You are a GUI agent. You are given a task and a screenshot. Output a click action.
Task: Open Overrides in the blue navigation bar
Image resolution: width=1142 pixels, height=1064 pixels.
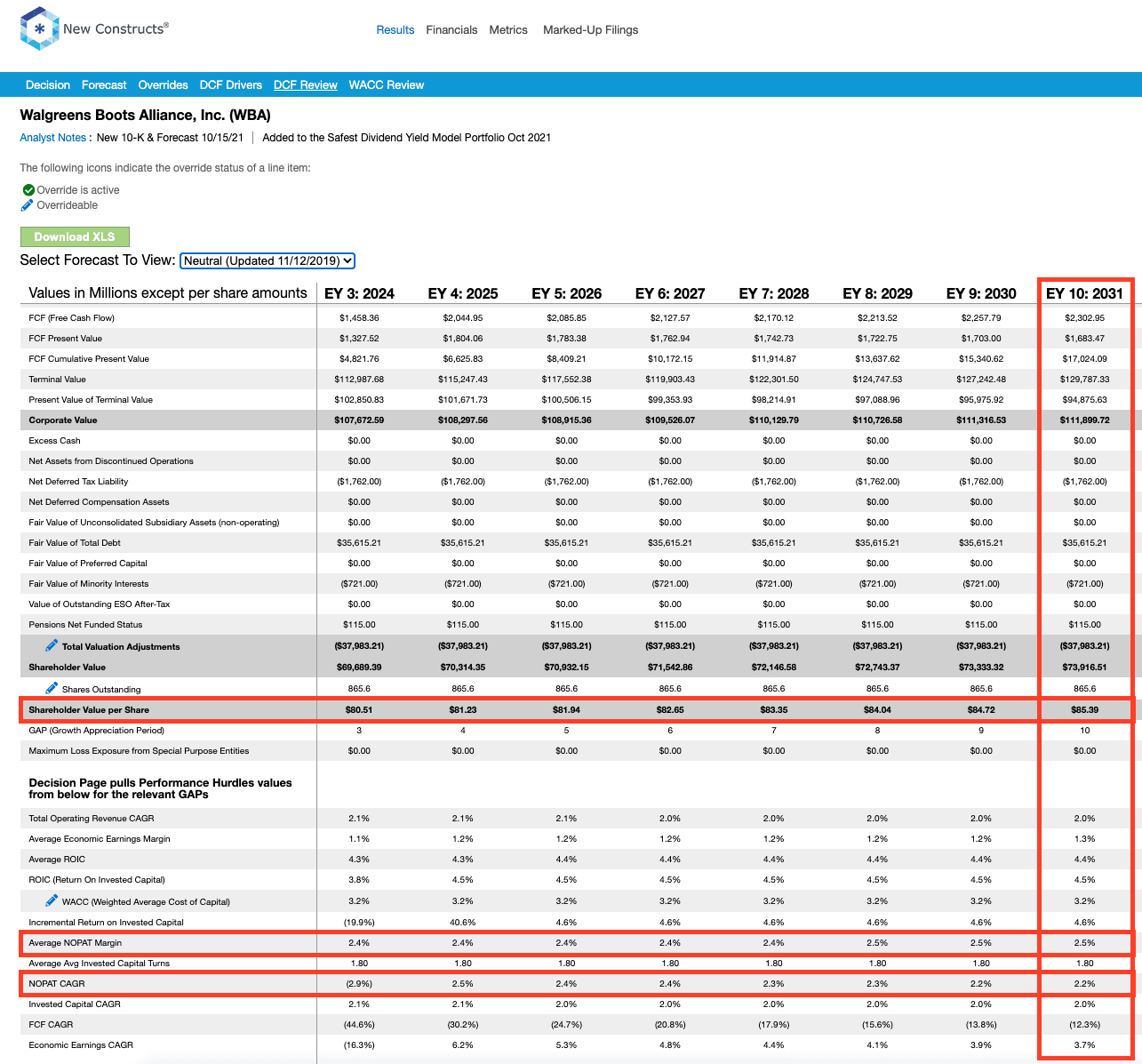click(164, 85)
